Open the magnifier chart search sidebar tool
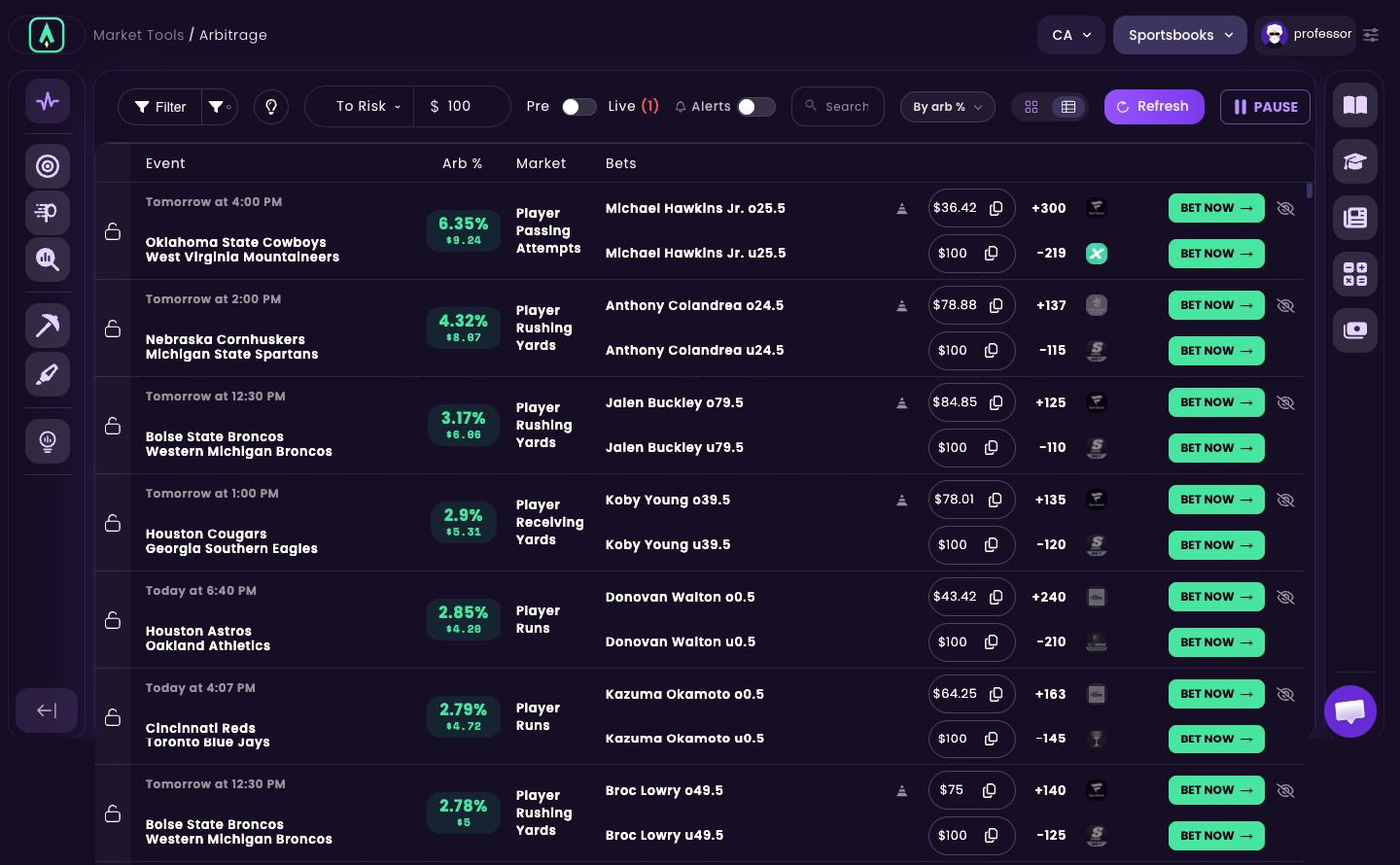 48,259
